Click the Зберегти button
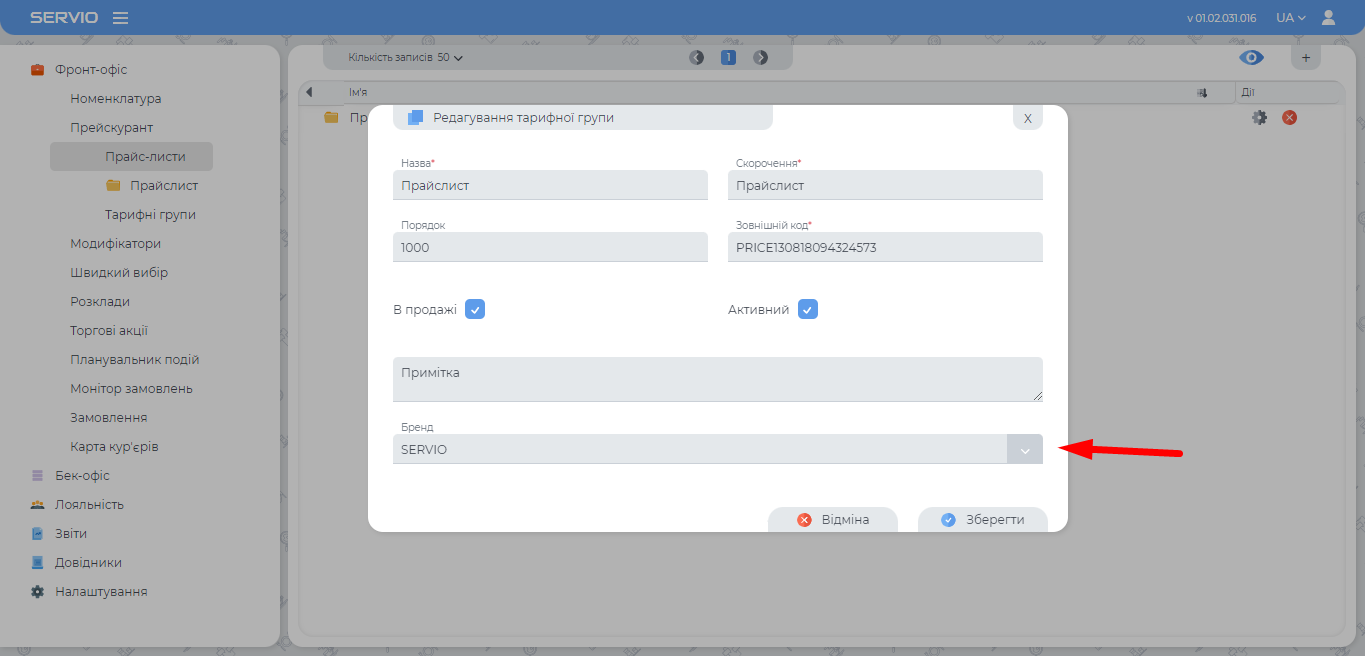The width and height of the screenshot is (1365, 656). click(x=982, y=520)
